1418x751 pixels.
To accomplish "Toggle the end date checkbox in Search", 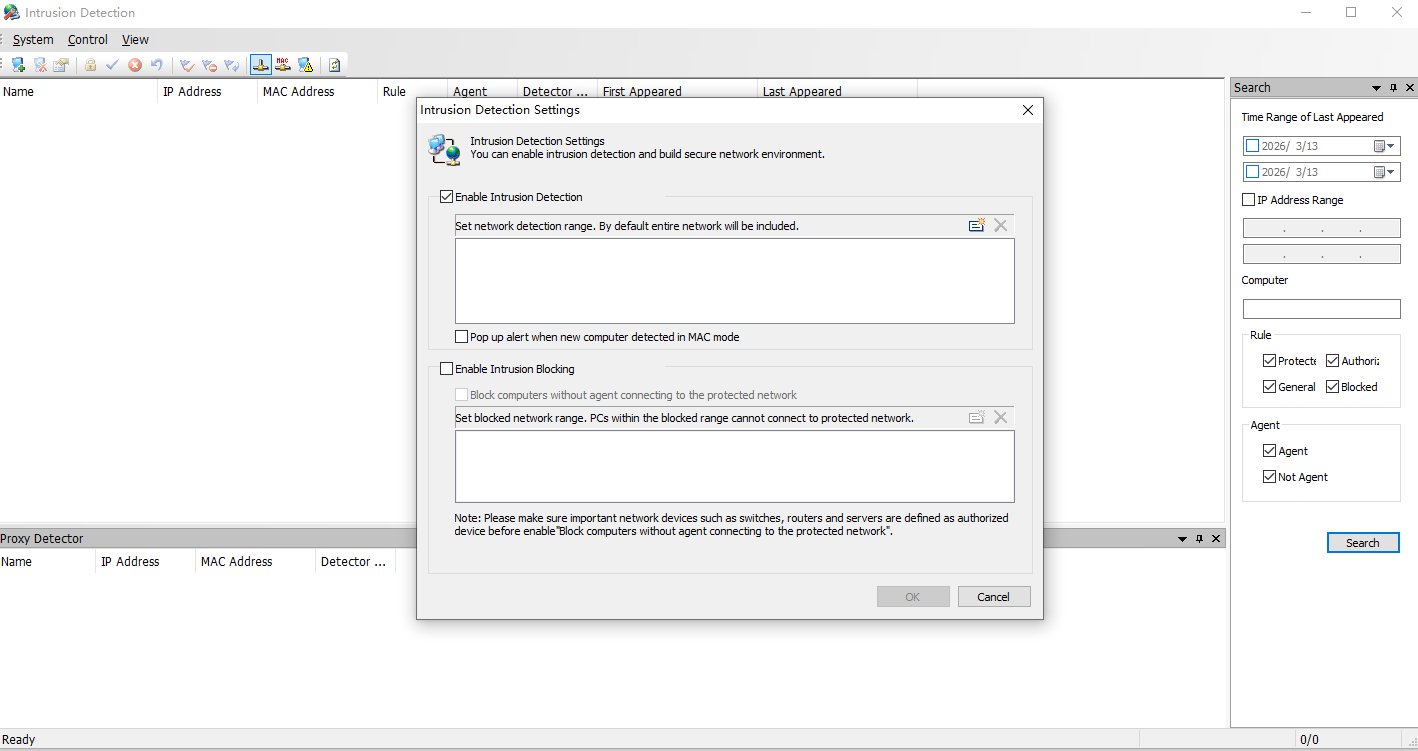I will click(x=1253, y=172).
